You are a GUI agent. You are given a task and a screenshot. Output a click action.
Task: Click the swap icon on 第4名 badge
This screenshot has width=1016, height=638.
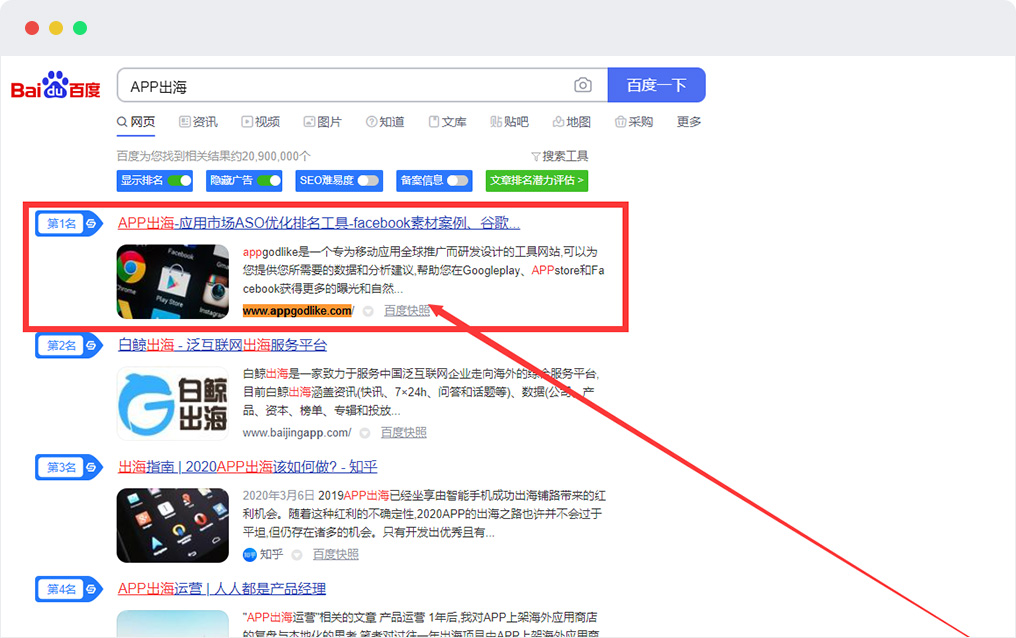coord(91,589)
